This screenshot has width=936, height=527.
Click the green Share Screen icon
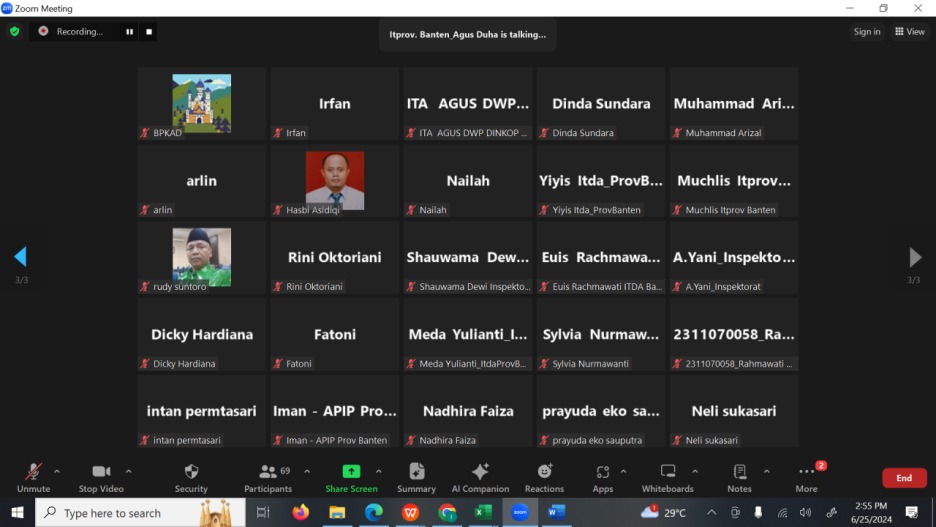pyautogui.click(x=351, y=472)
